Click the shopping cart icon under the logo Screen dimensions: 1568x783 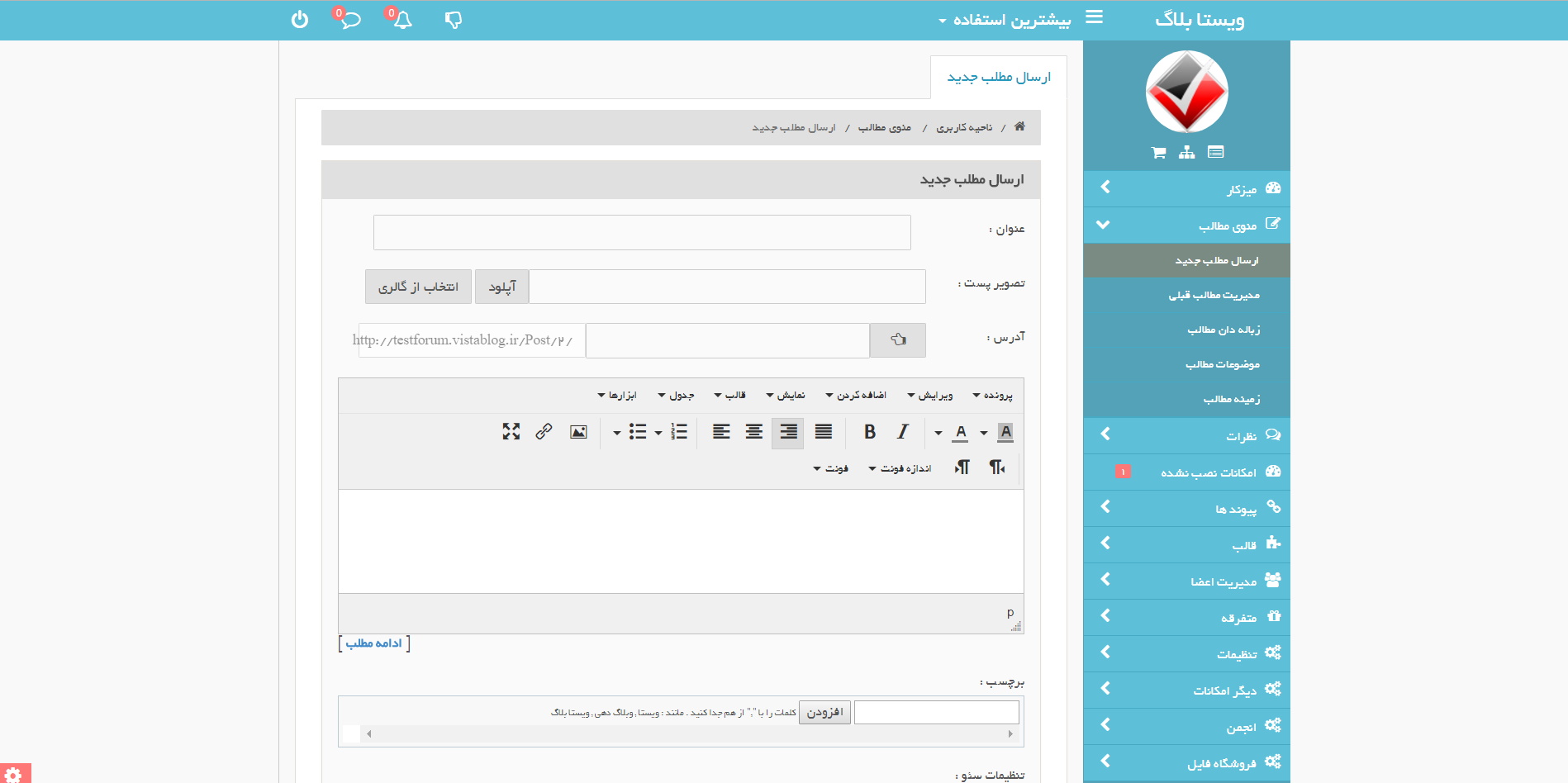tap(1158, 153)
